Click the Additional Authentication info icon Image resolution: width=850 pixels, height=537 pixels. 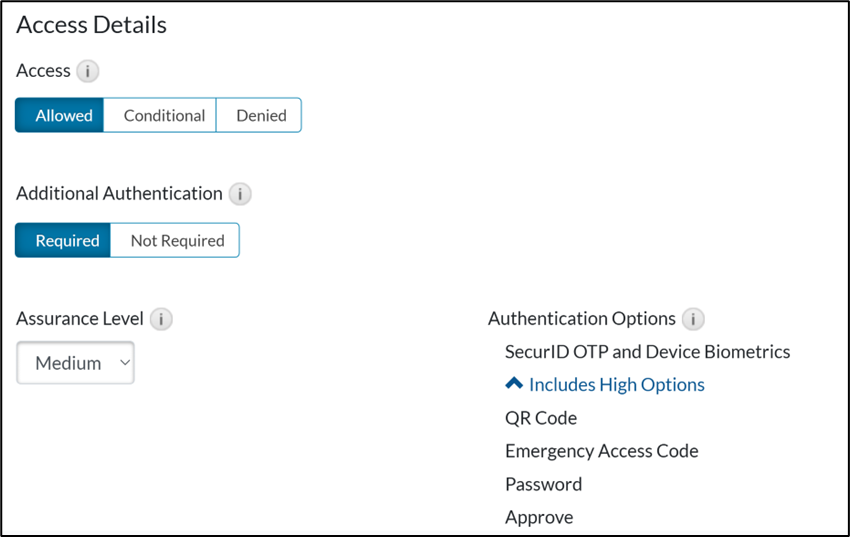[x=240, y=194]
